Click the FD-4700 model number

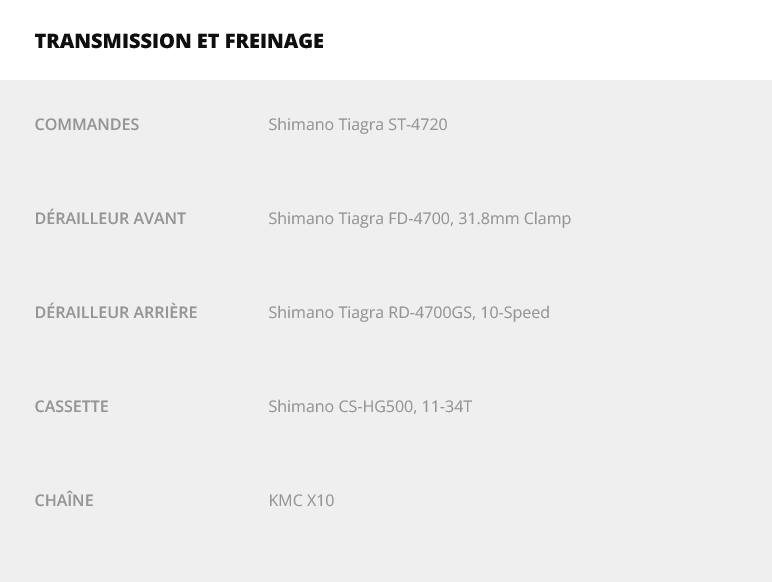[419, 219]
